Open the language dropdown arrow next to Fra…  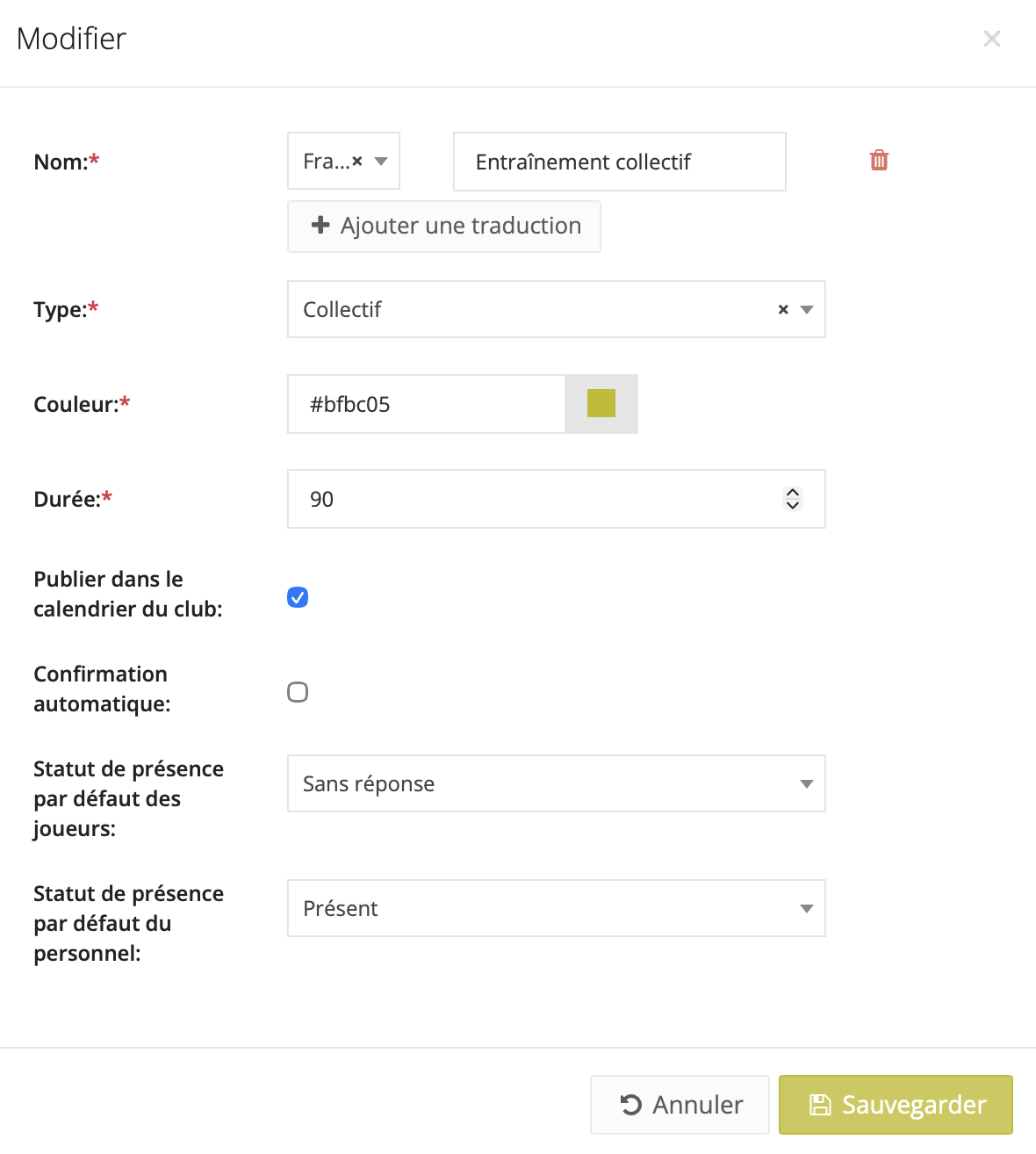point(381,162)
